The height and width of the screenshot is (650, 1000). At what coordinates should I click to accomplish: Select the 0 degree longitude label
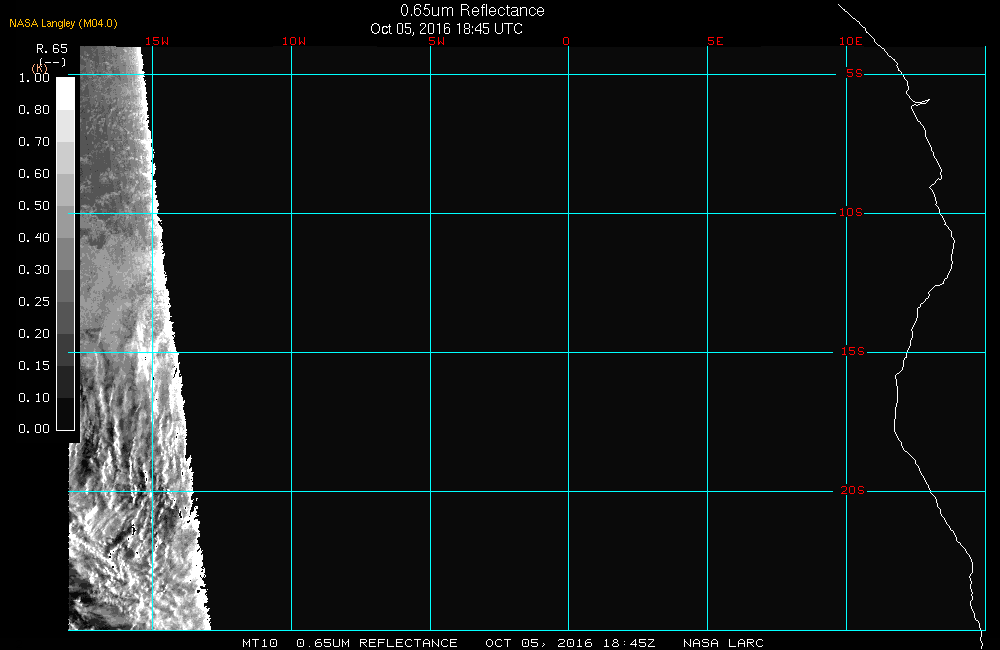click(566, 42)
